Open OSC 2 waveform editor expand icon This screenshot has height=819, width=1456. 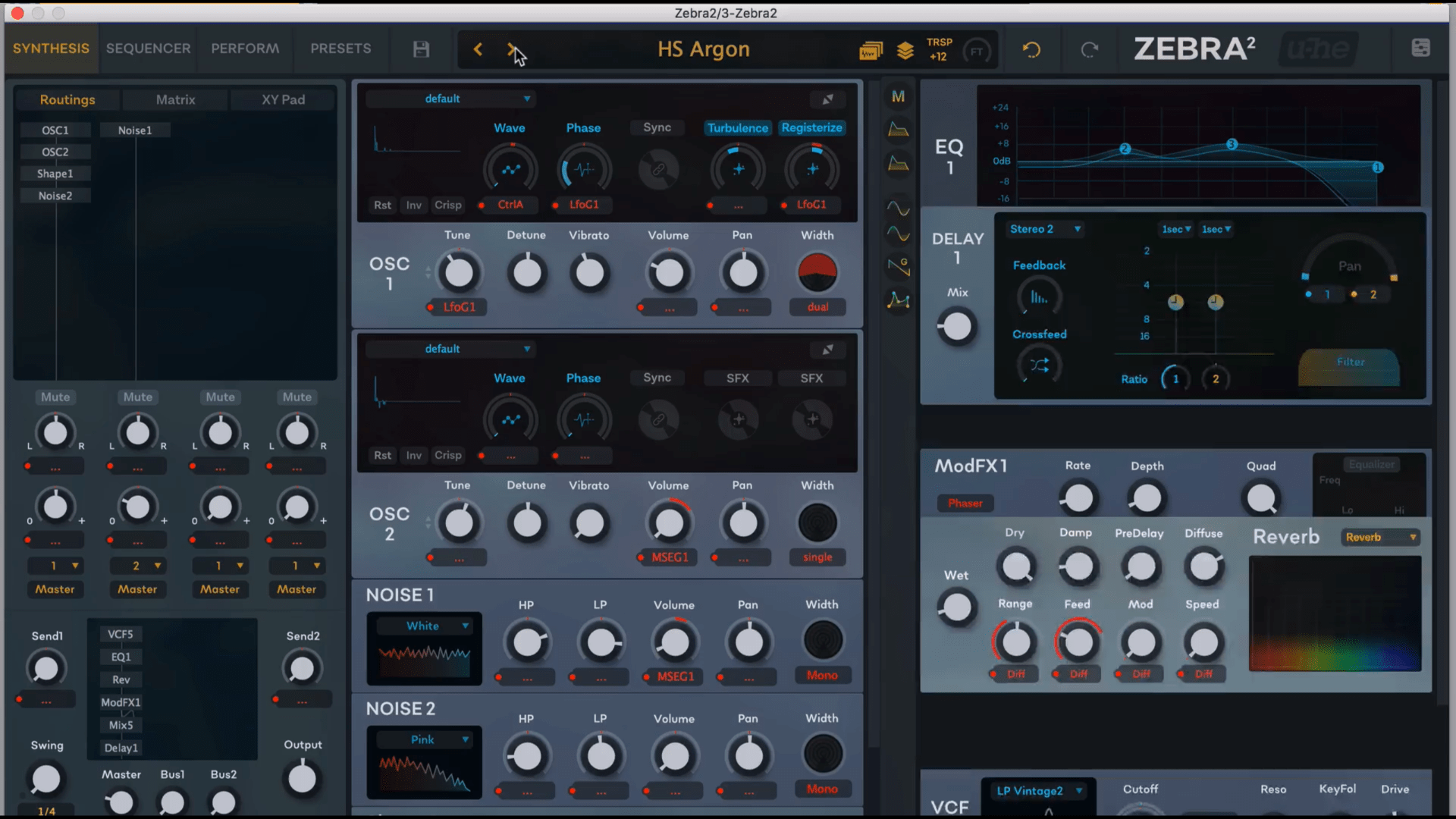click(x=827, y=350)
